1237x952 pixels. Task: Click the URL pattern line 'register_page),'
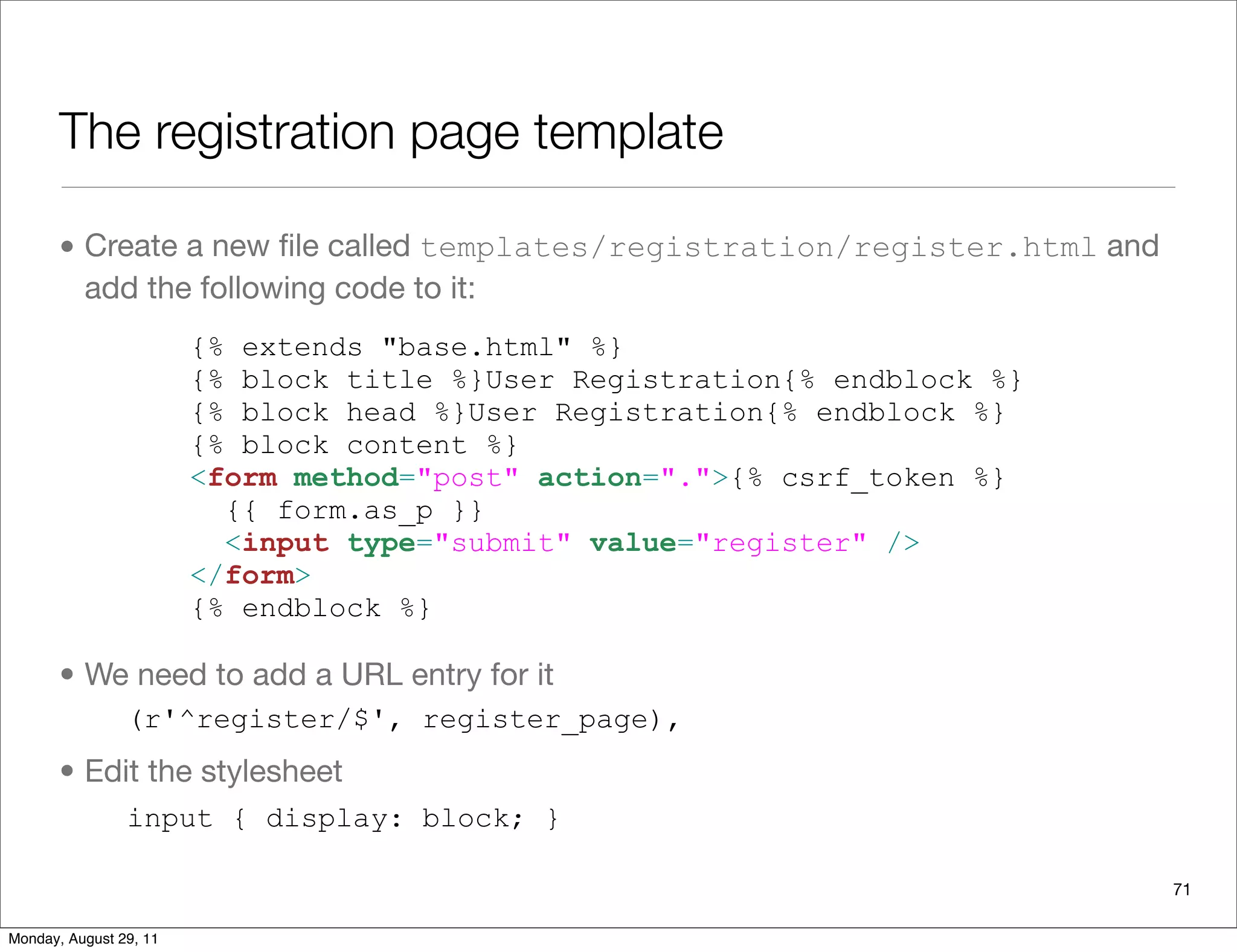[x=405, y=719]
